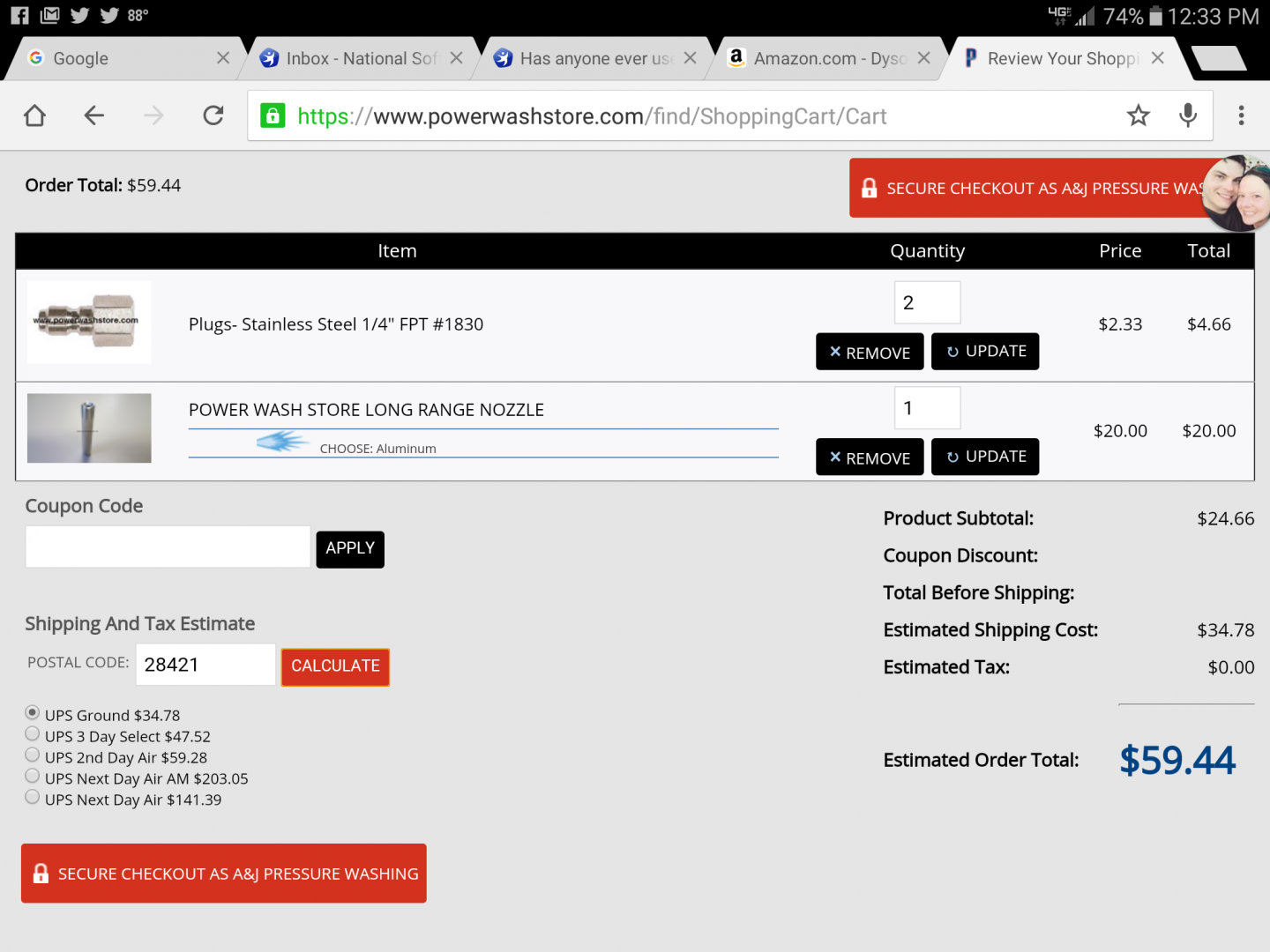Apply the coupon code
The height and width of the screenshot is (952, 1270).
tap(350, 549)
